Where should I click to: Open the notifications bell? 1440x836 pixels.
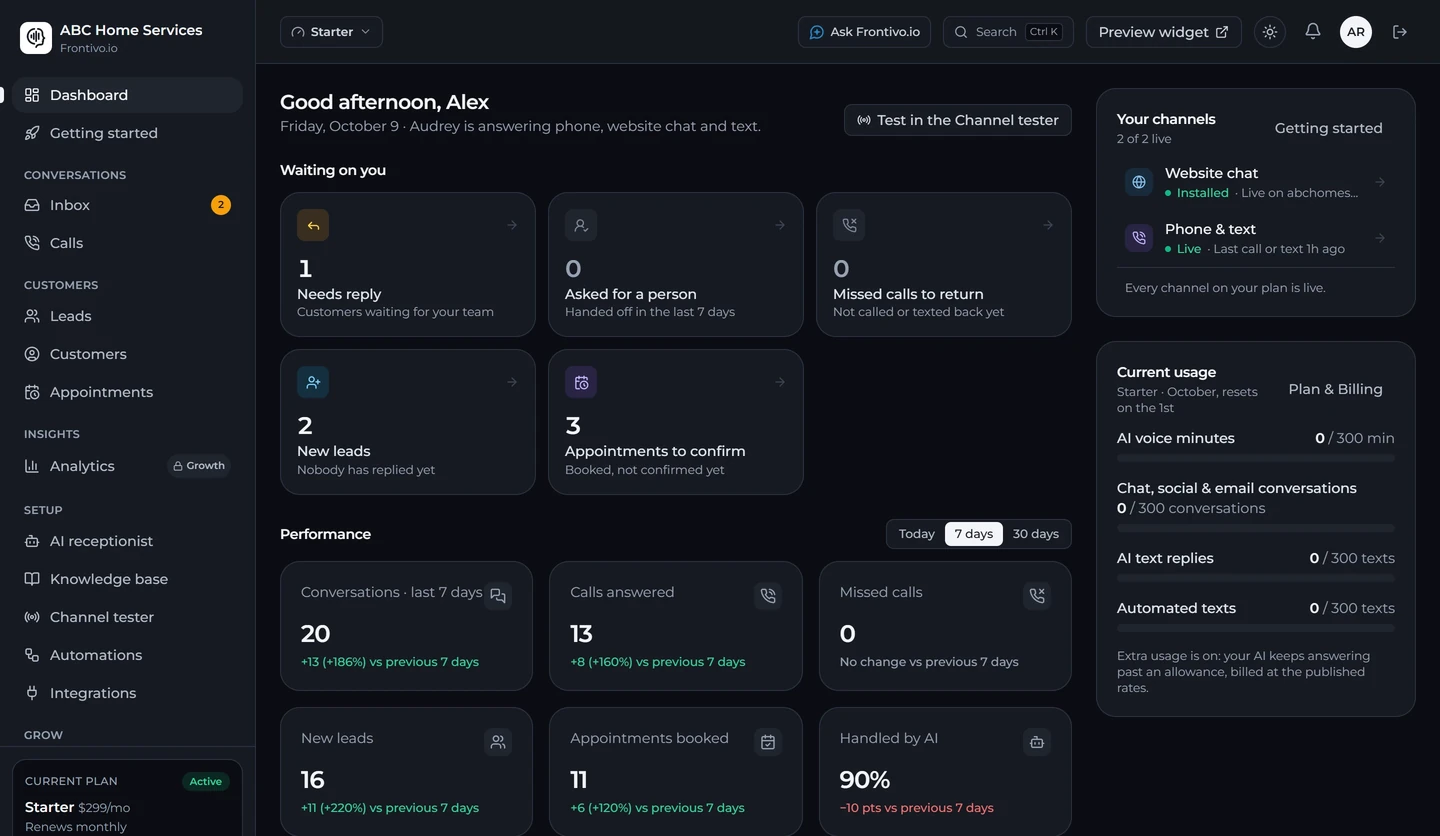click(x=1313, y=32)
